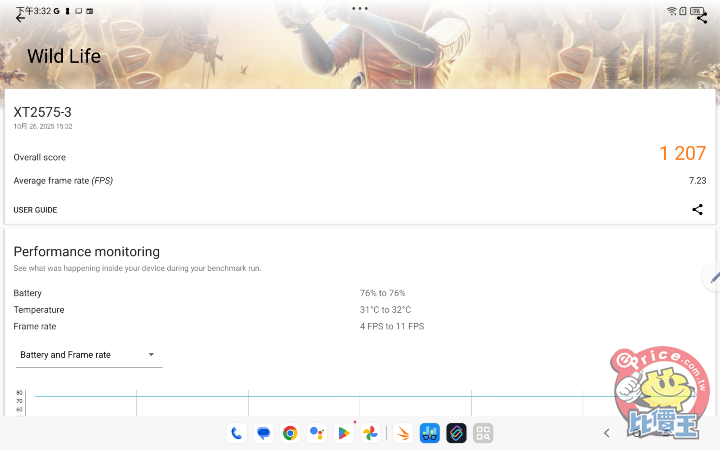Tap system back navigation chevron
This screenshot has width=720, height=450.
pos(607,433)
